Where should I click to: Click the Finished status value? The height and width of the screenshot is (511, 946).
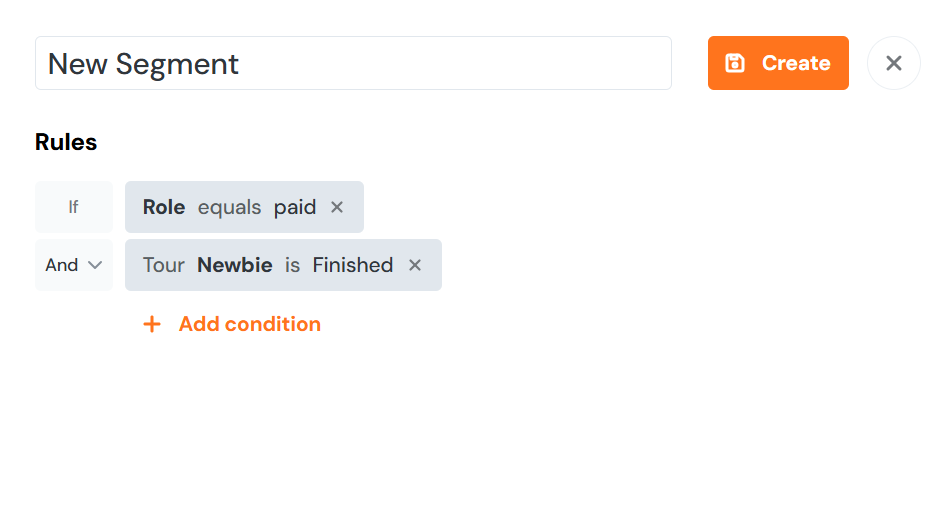point(353,265)
